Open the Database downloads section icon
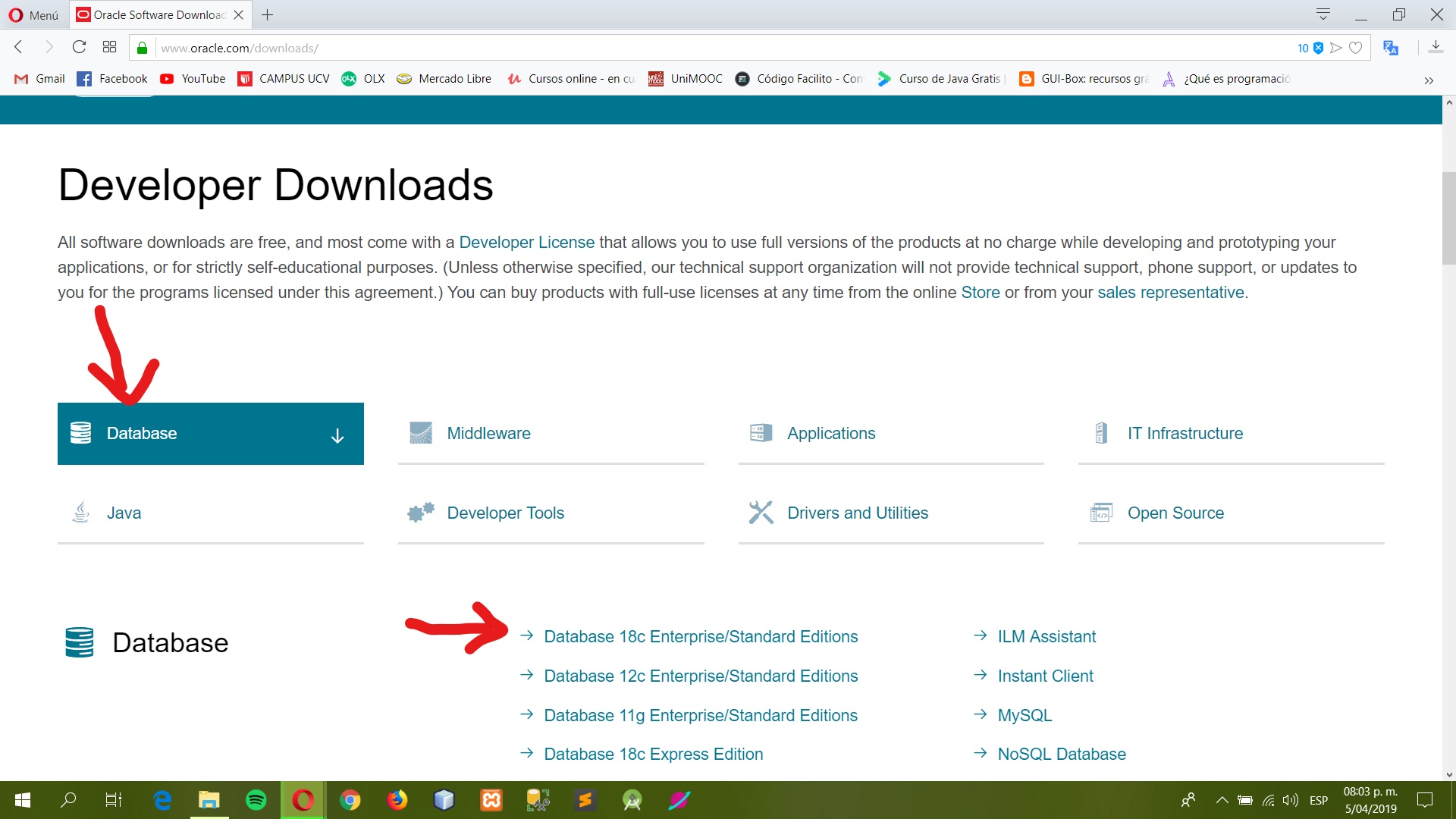 click(x=80, y=433)
